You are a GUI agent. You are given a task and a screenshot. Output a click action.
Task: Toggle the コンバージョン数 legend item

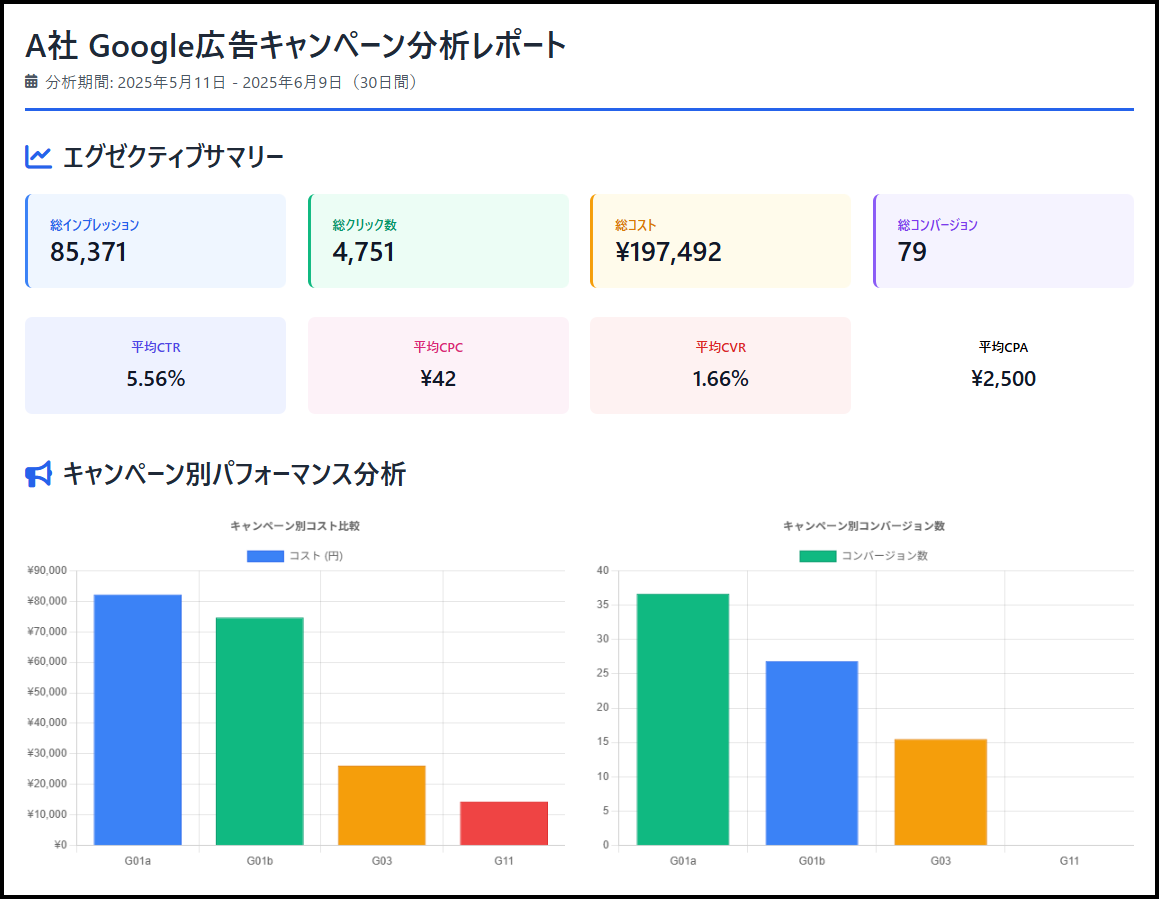coord(863,556)
